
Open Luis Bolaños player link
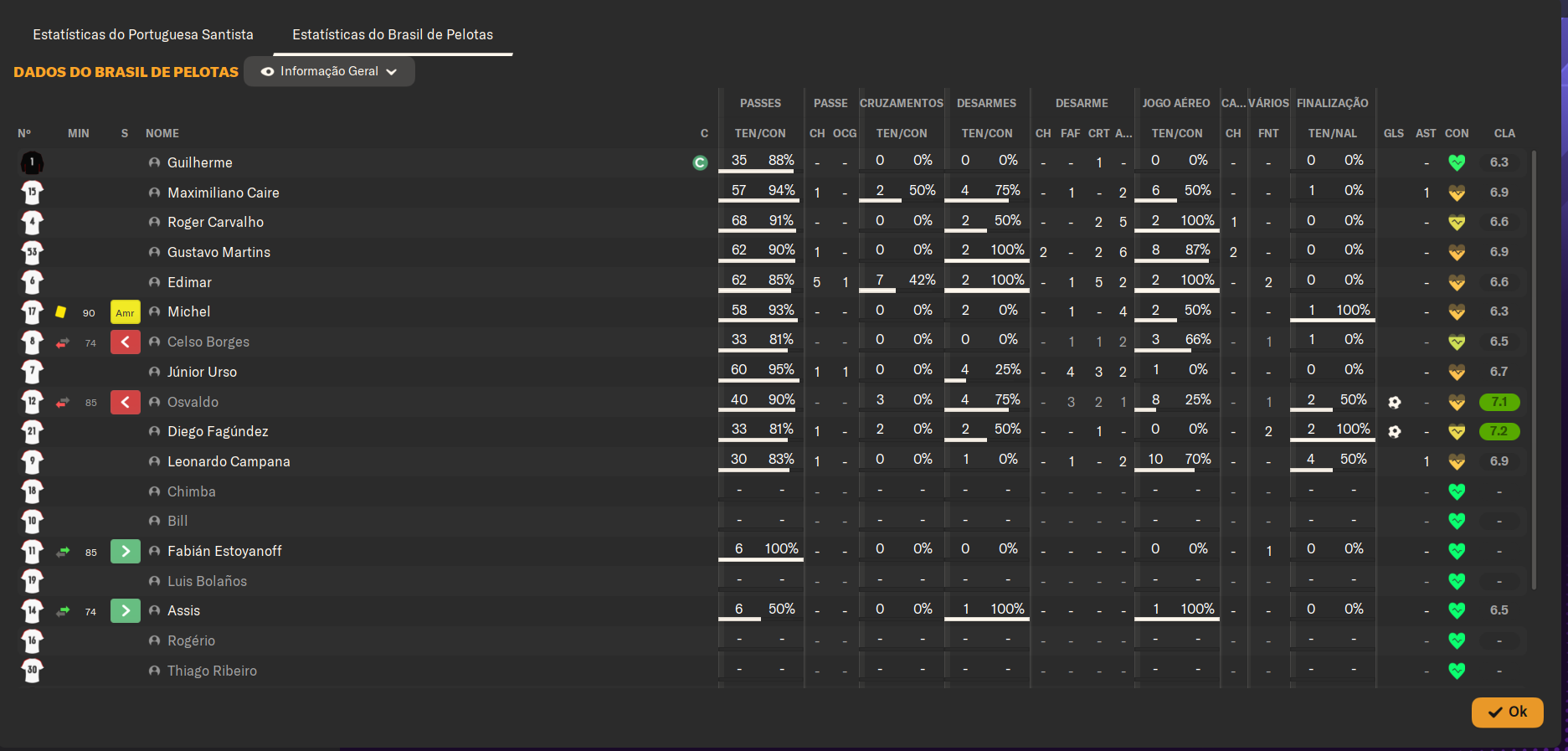point(207,581)
